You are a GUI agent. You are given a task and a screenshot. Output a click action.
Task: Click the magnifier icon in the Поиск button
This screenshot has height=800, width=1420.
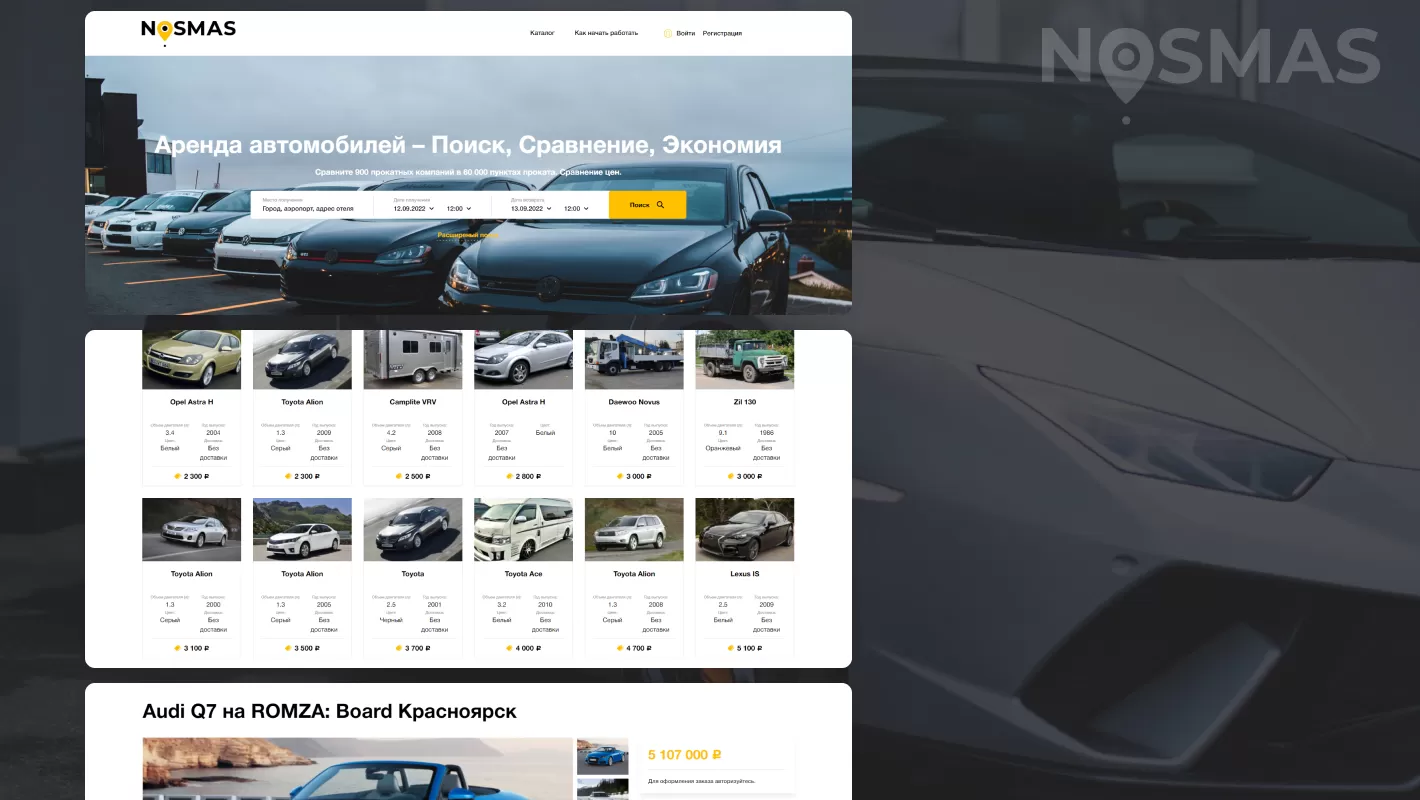[x=660, y=205]
